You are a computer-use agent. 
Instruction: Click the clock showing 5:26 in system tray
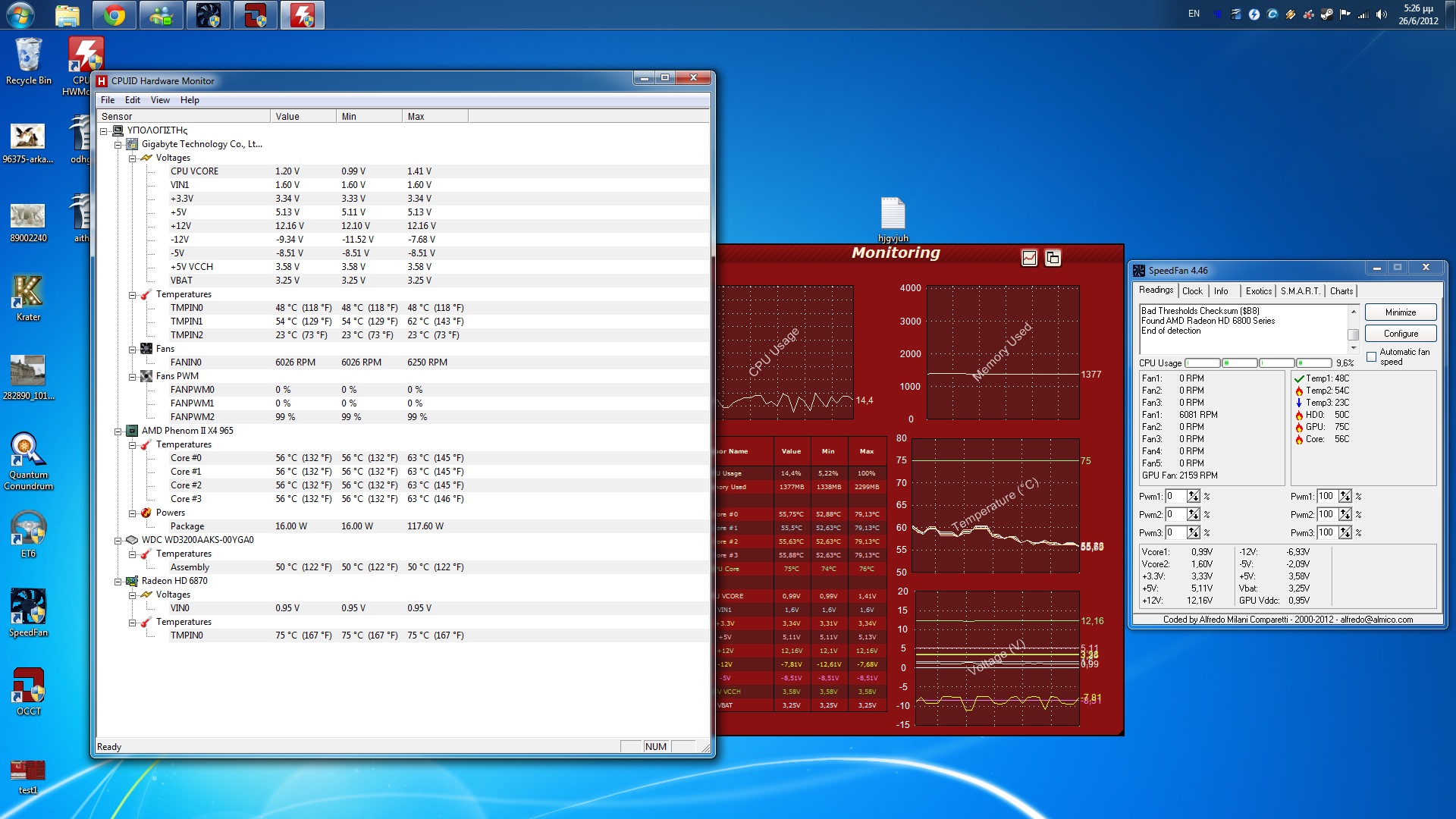coord(1418,14)
